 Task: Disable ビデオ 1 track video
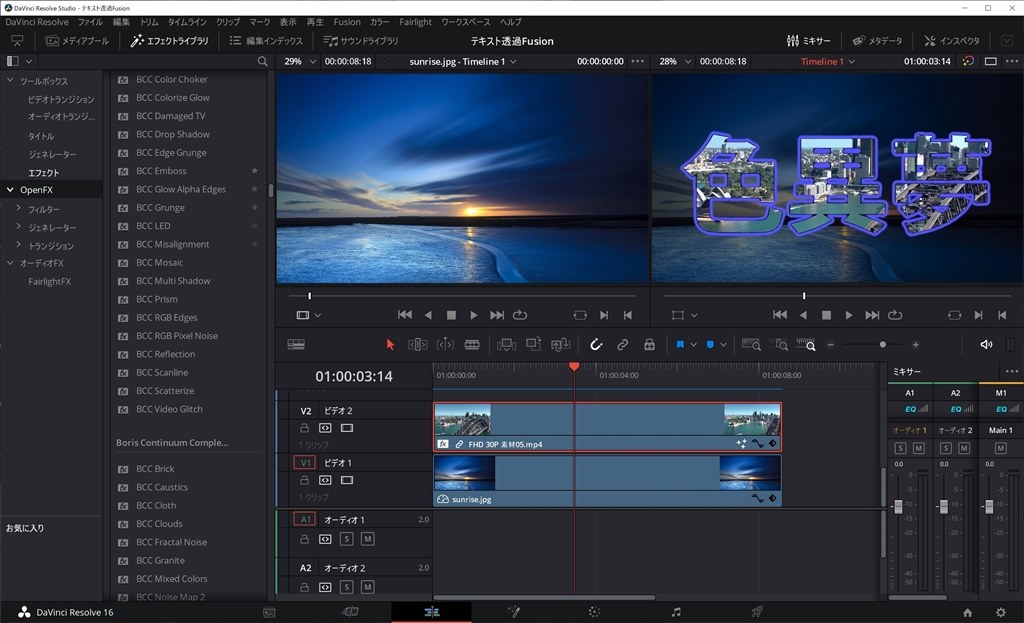[x=347, y=480]
